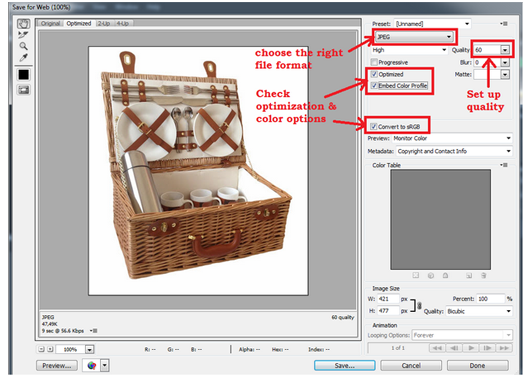Screen dimensions: 530x376
Task: Click the Cancel button
Action: (x=411, y=366)
